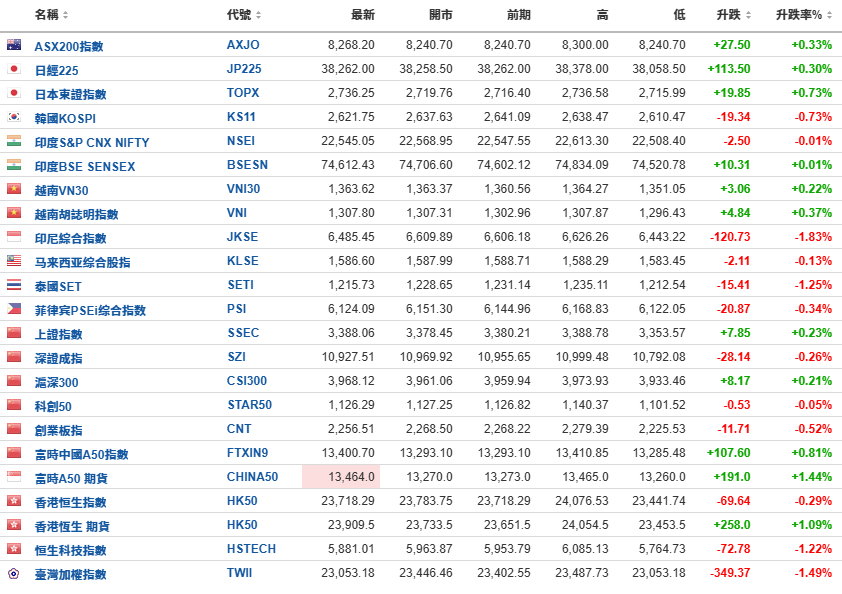Sort by the 升跌 column sort arrows
This screenshot has height=594, width=842.
click(x=749, y=16)
